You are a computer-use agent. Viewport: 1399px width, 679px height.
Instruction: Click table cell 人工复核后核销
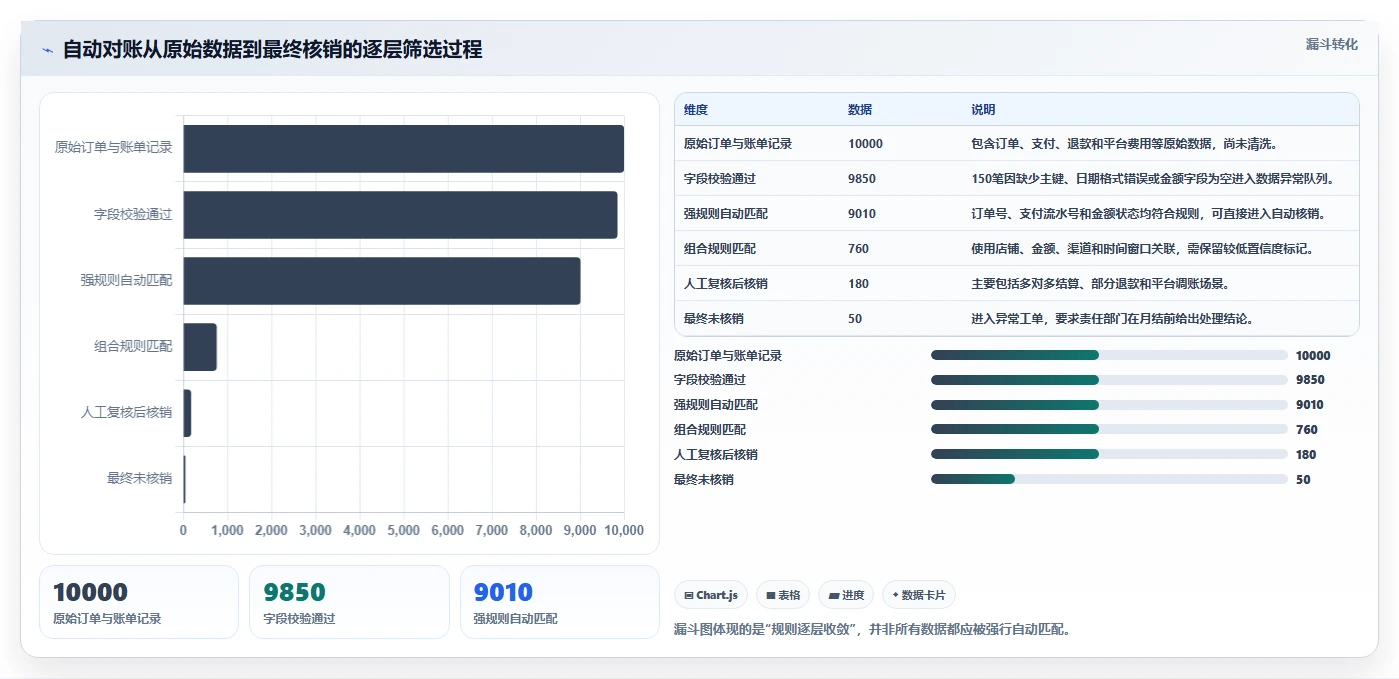(726, 284)
